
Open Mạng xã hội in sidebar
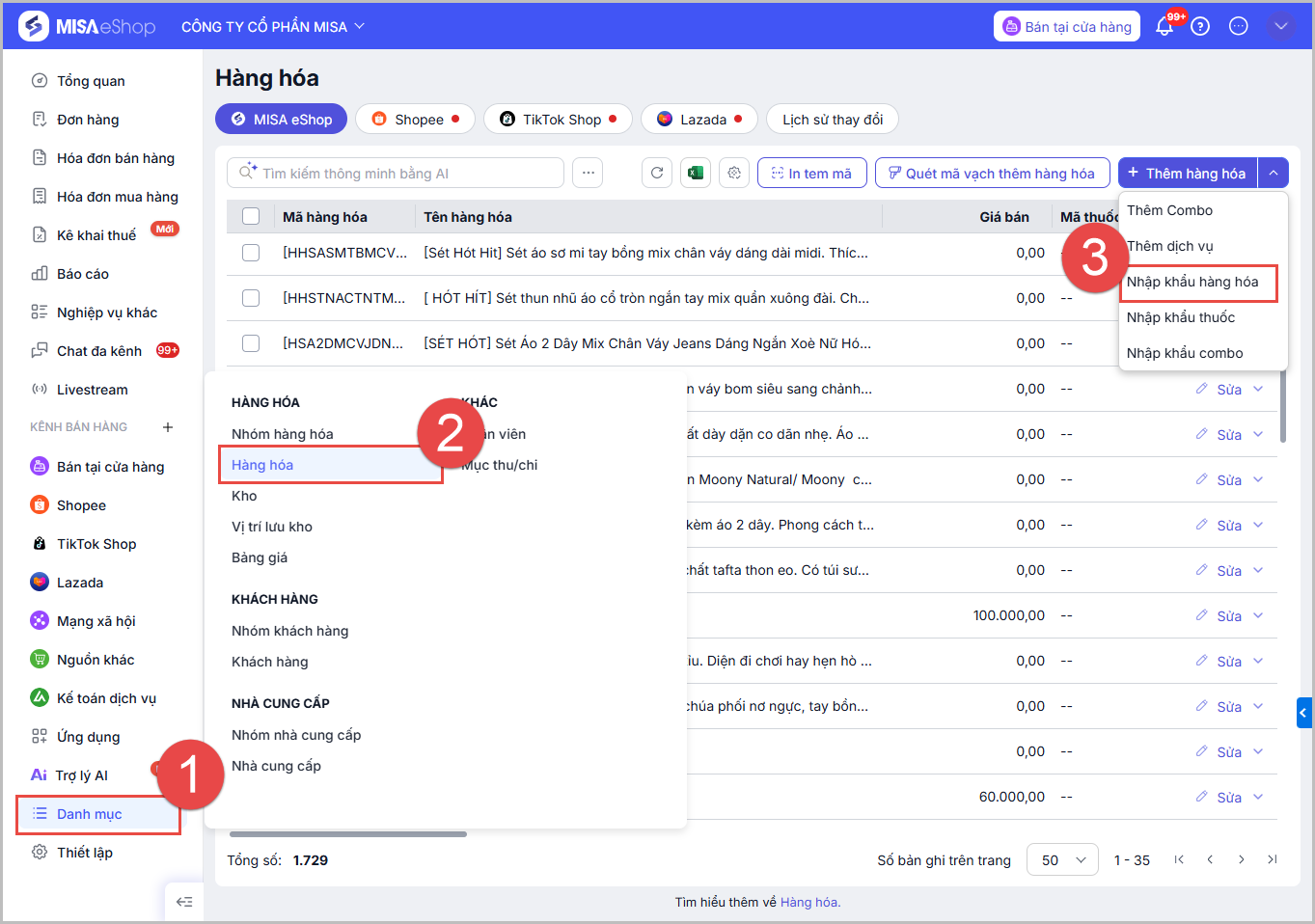pyautogui.click(x=96, y=621)
